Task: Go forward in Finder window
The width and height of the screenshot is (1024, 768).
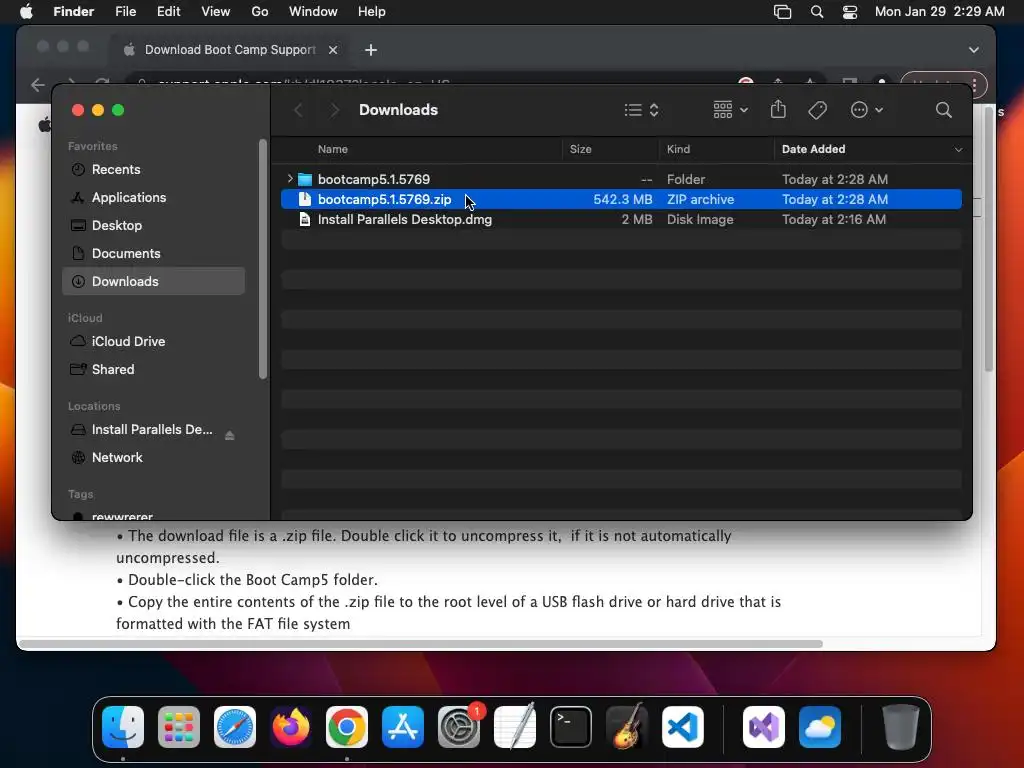Action: [x=334, y=110]
